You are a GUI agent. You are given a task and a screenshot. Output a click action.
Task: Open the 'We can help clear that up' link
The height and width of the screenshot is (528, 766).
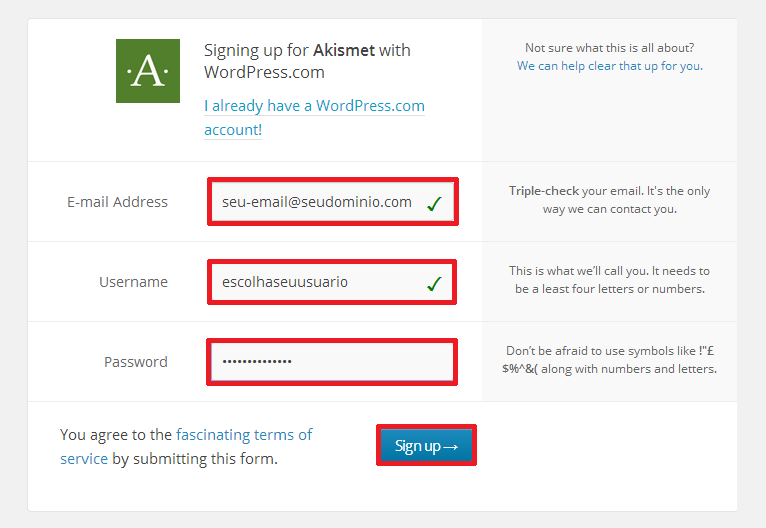(x=610, y=66)
